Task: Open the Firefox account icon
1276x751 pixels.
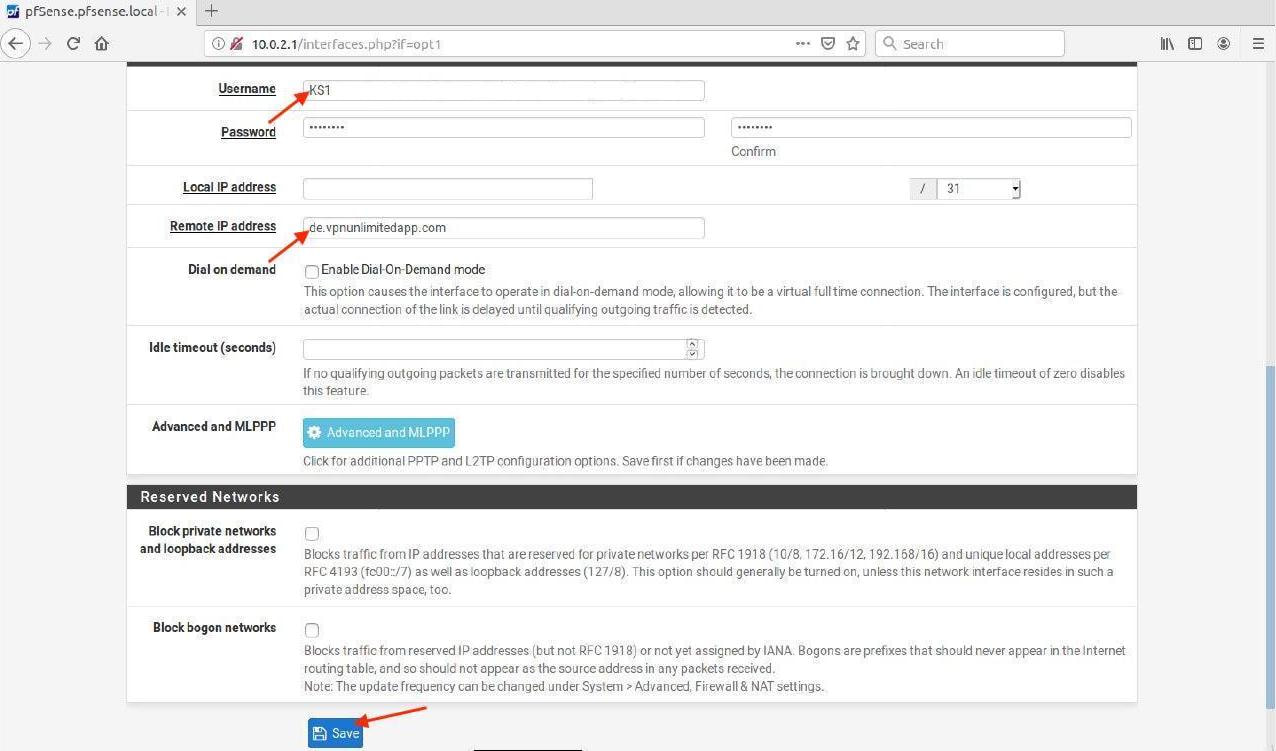Action: 1223,44
